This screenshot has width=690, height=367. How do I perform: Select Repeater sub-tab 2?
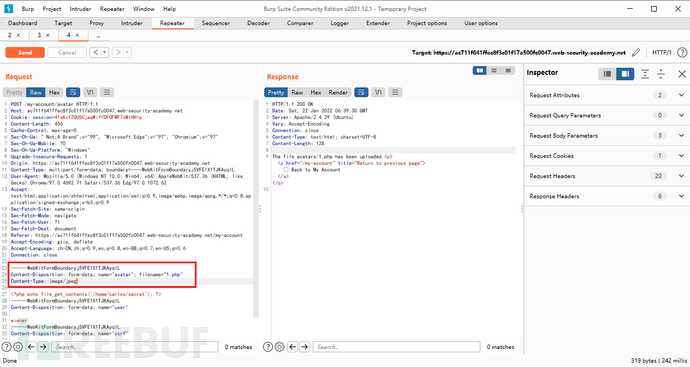click(x=10, y=35)
